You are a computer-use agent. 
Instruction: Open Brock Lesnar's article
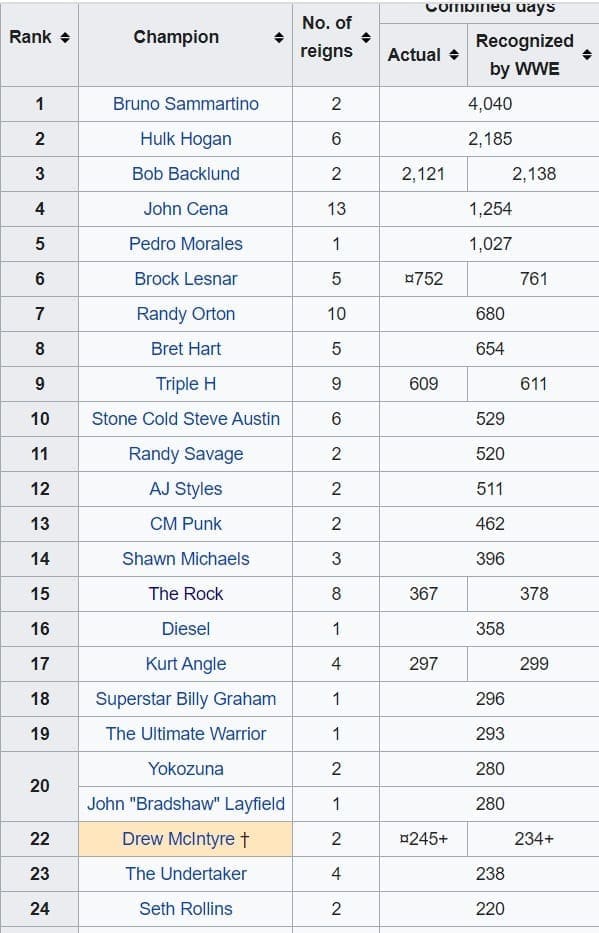pos(184,279)
